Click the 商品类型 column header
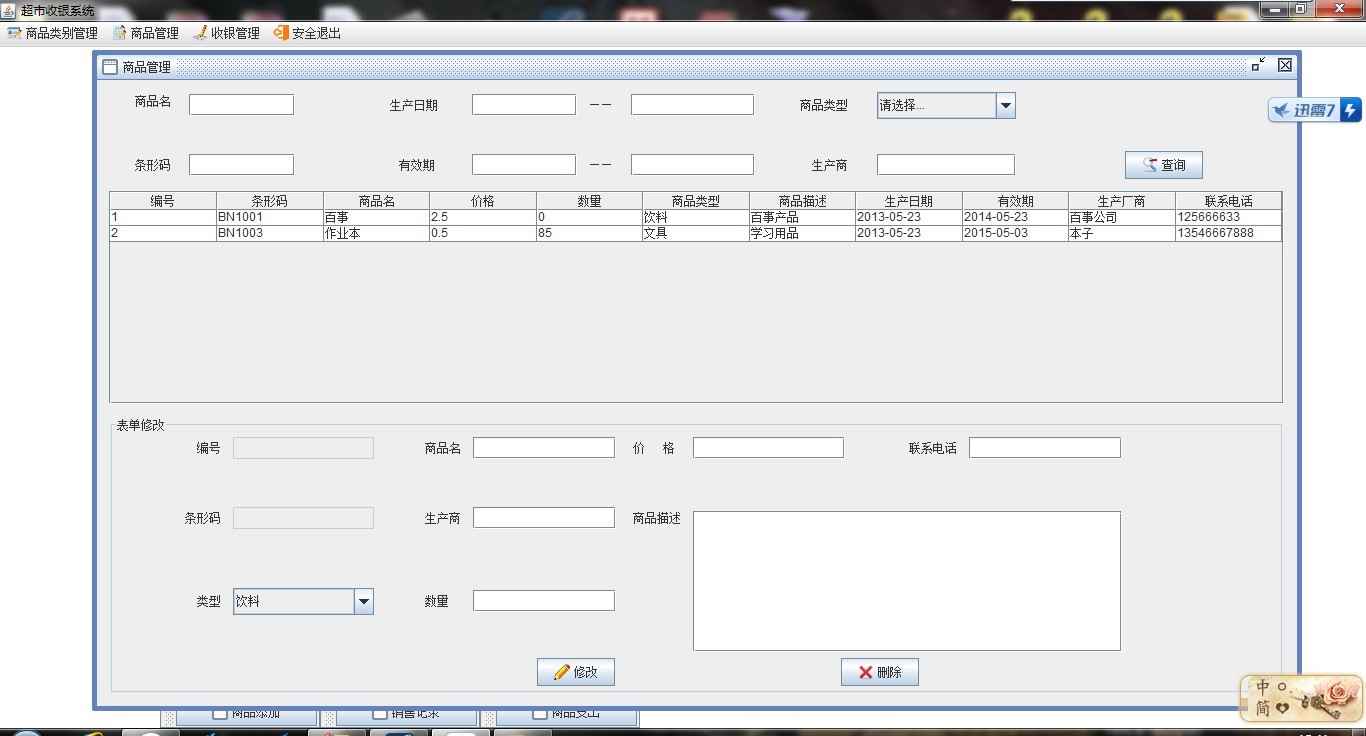 (696, 201)
